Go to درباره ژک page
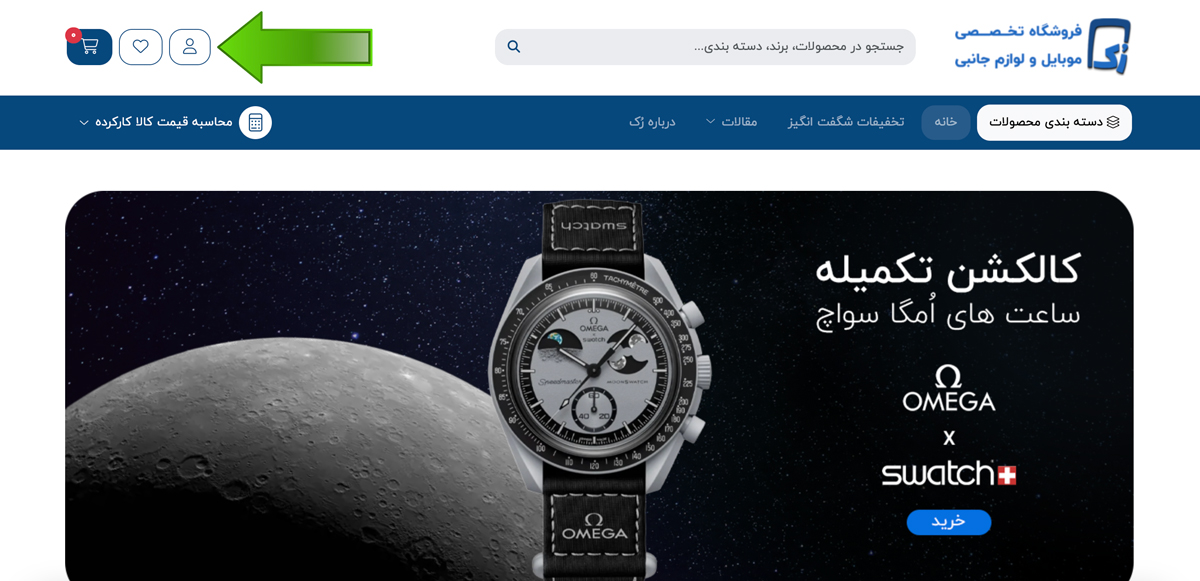This screenshot has width=1200, height=581. point(653,122)
